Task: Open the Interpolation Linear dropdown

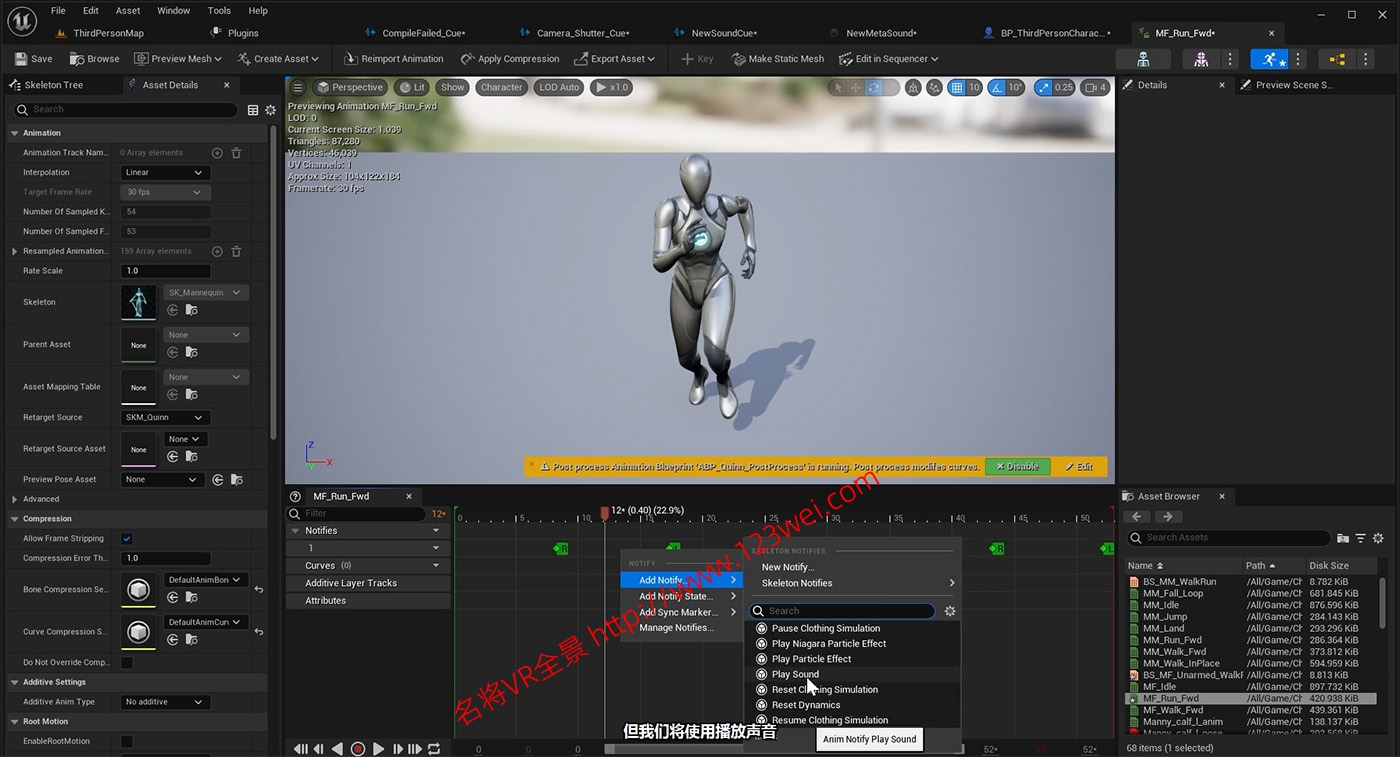Action: 164,172
